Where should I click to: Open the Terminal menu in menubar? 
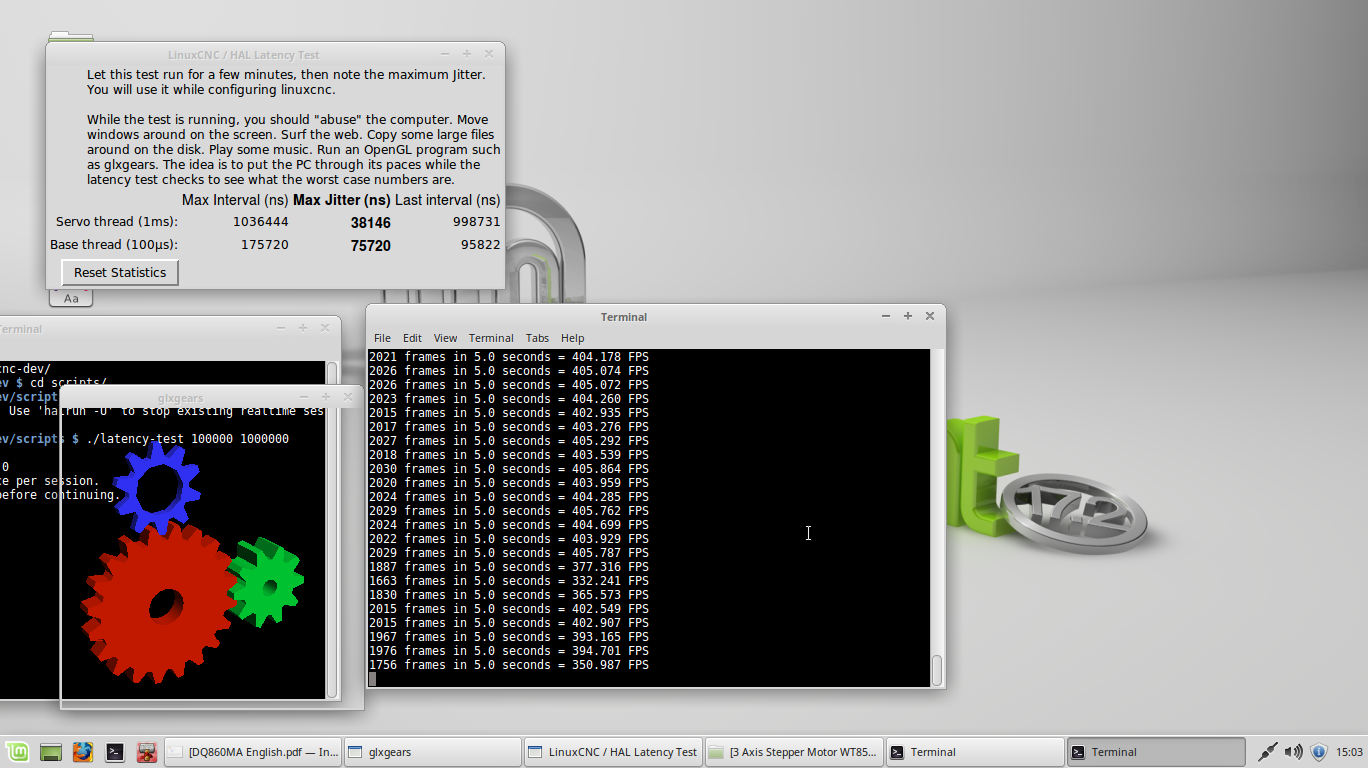(x=491, y=338)
